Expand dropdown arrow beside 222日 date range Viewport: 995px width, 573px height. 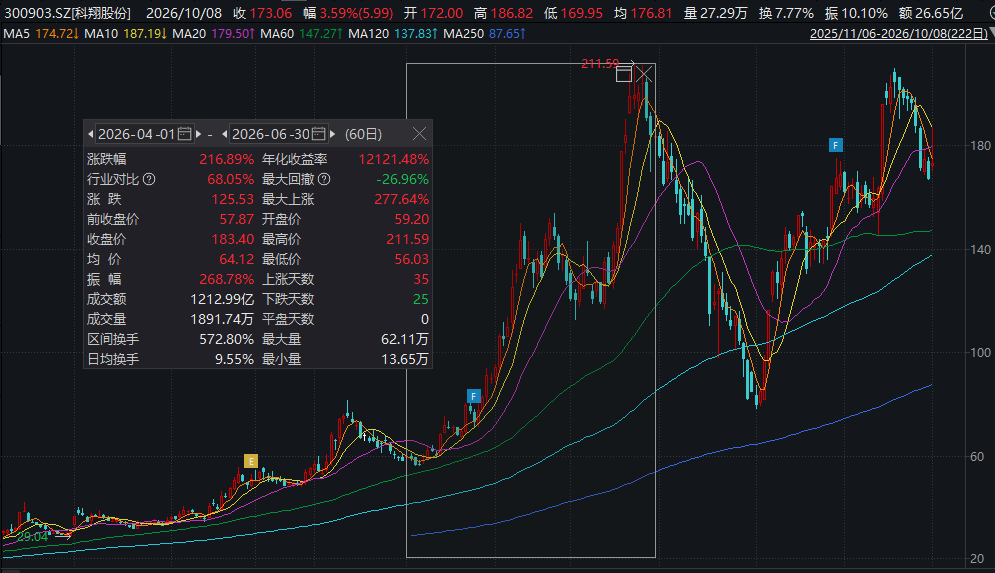992,32
